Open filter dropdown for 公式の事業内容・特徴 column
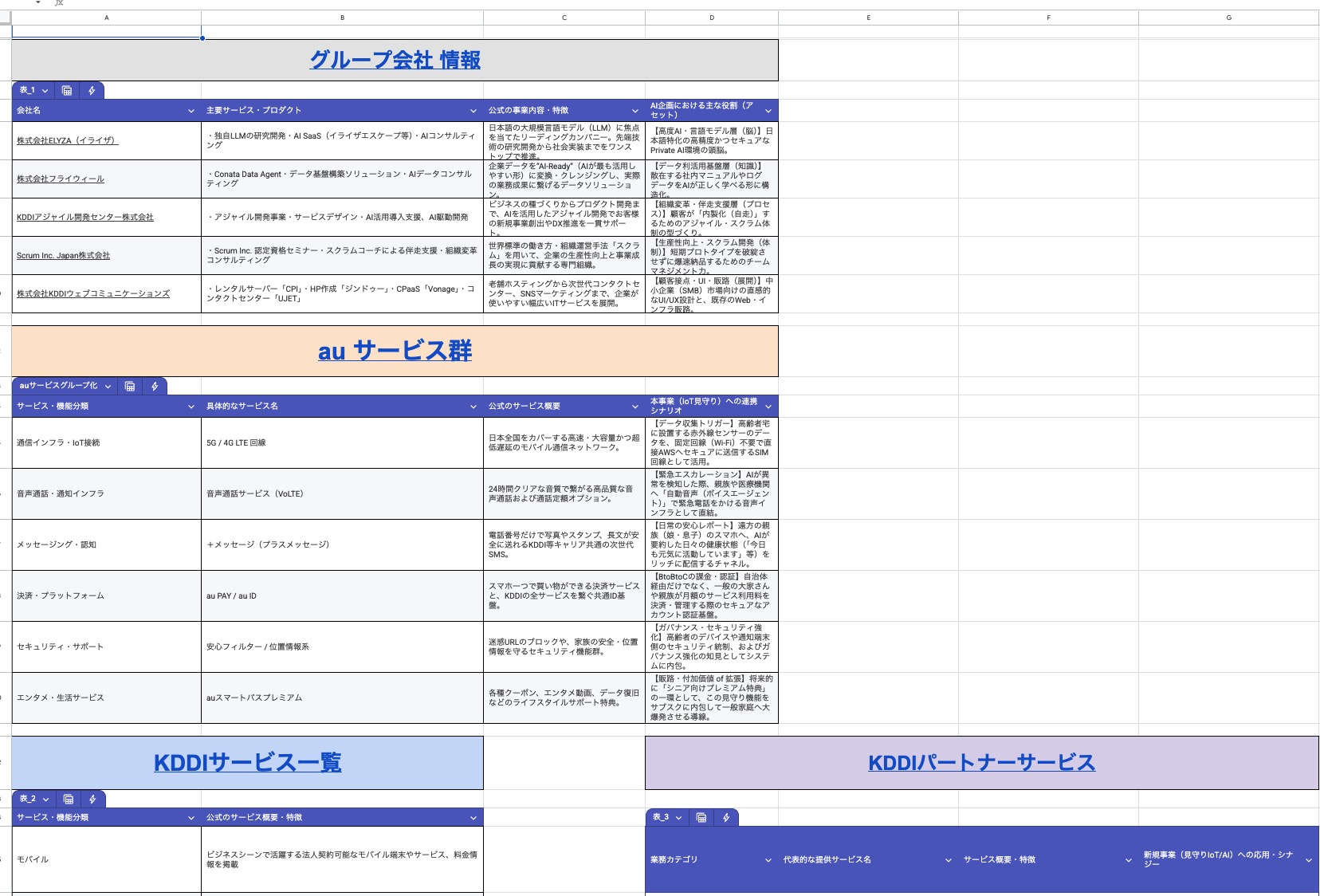This screenshot has height=896, width=1320. (635, 110)
